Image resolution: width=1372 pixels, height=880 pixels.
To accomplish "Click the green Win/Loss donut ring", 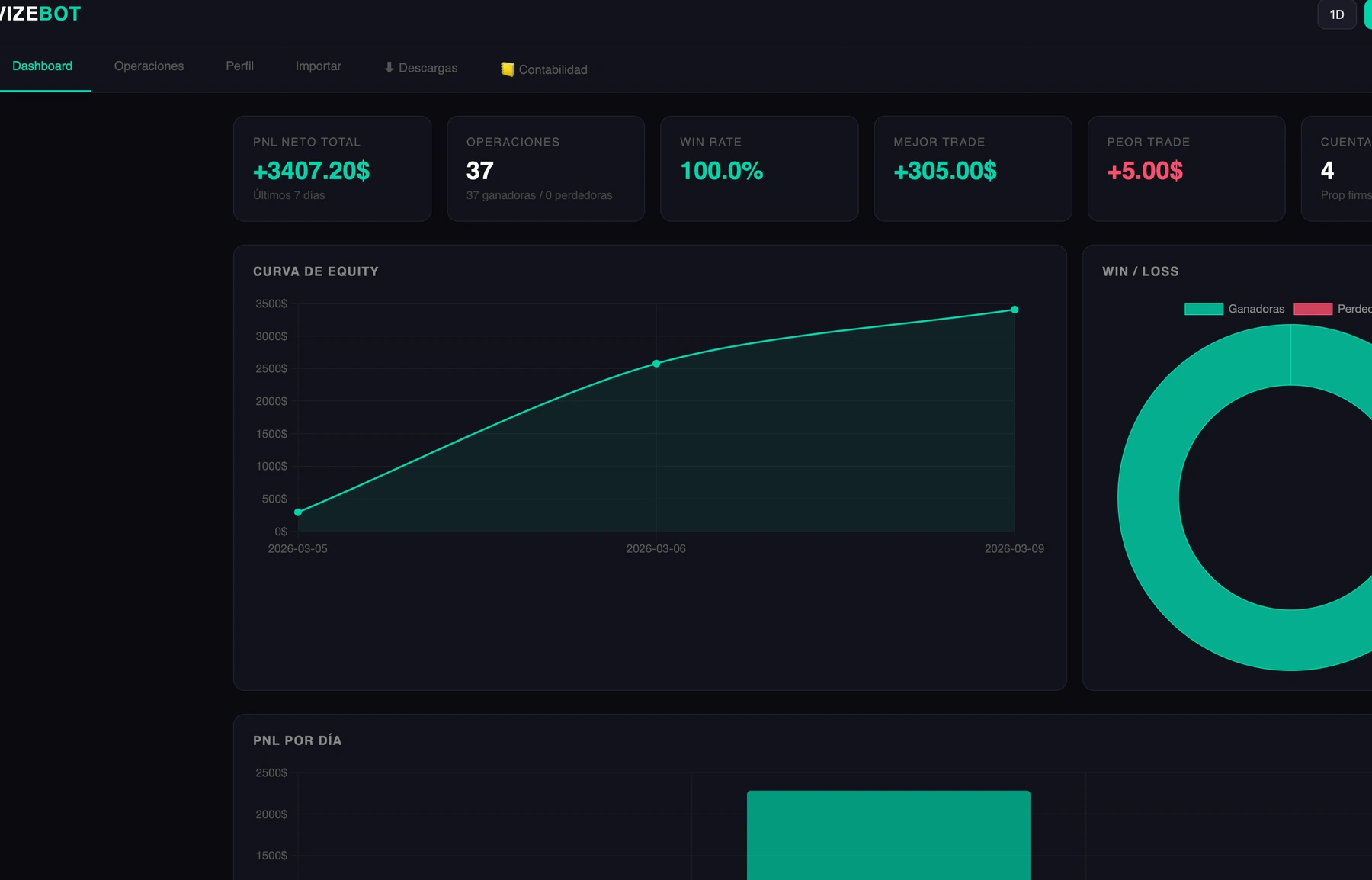I will click(x=1149, y=498).
